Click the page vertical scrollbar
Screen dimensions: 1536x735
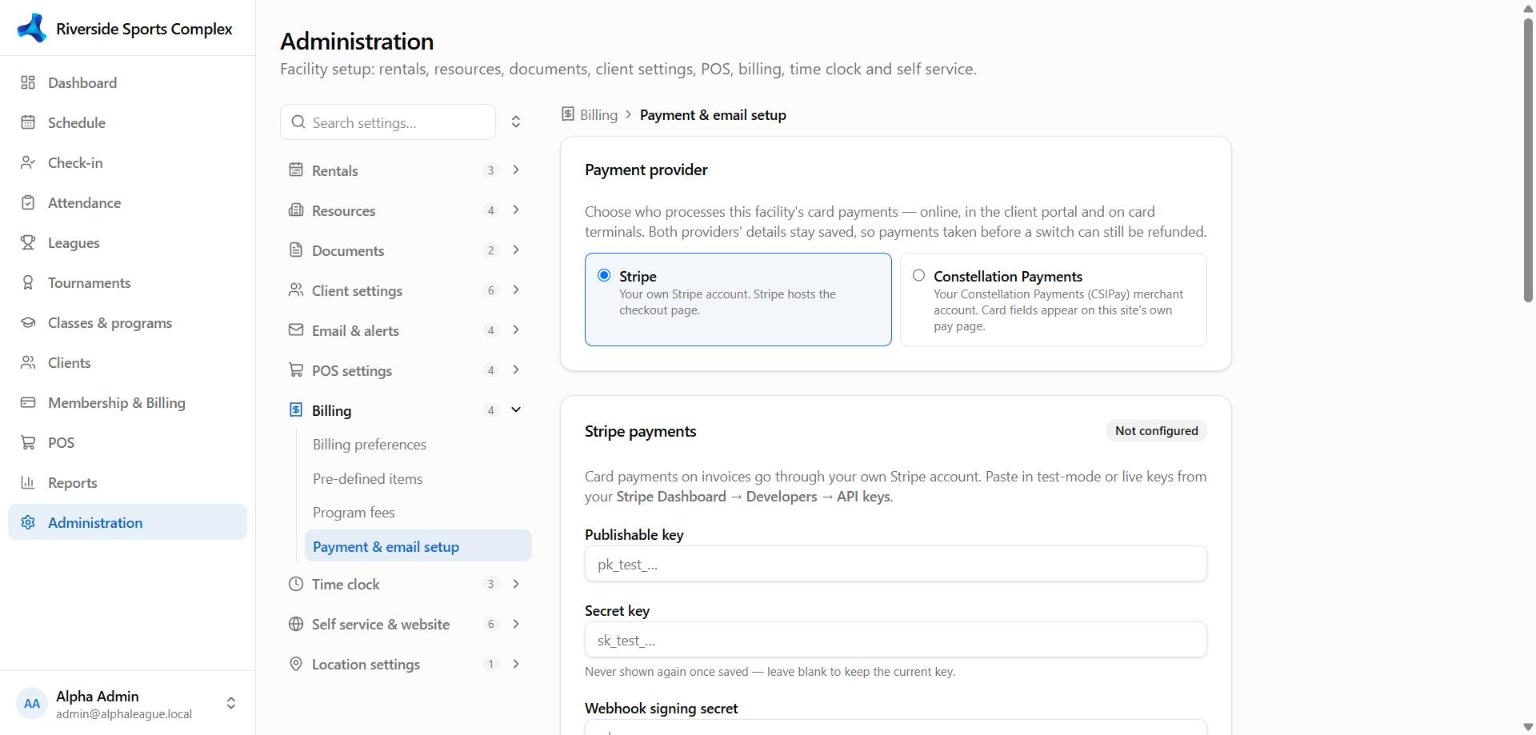pyautogui.click(x=1527, y=160)
